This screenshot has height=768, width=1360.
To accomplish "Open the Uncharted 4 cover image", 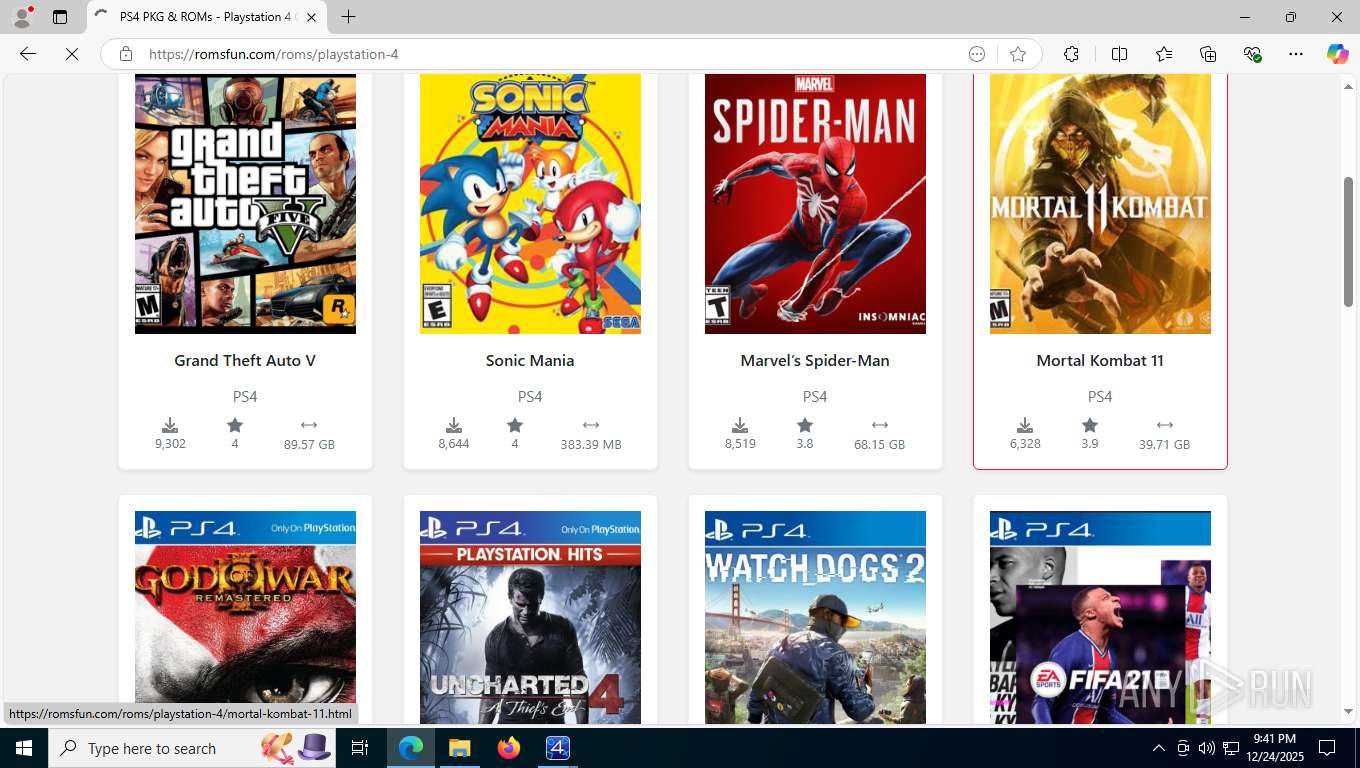I will [530, 618].
